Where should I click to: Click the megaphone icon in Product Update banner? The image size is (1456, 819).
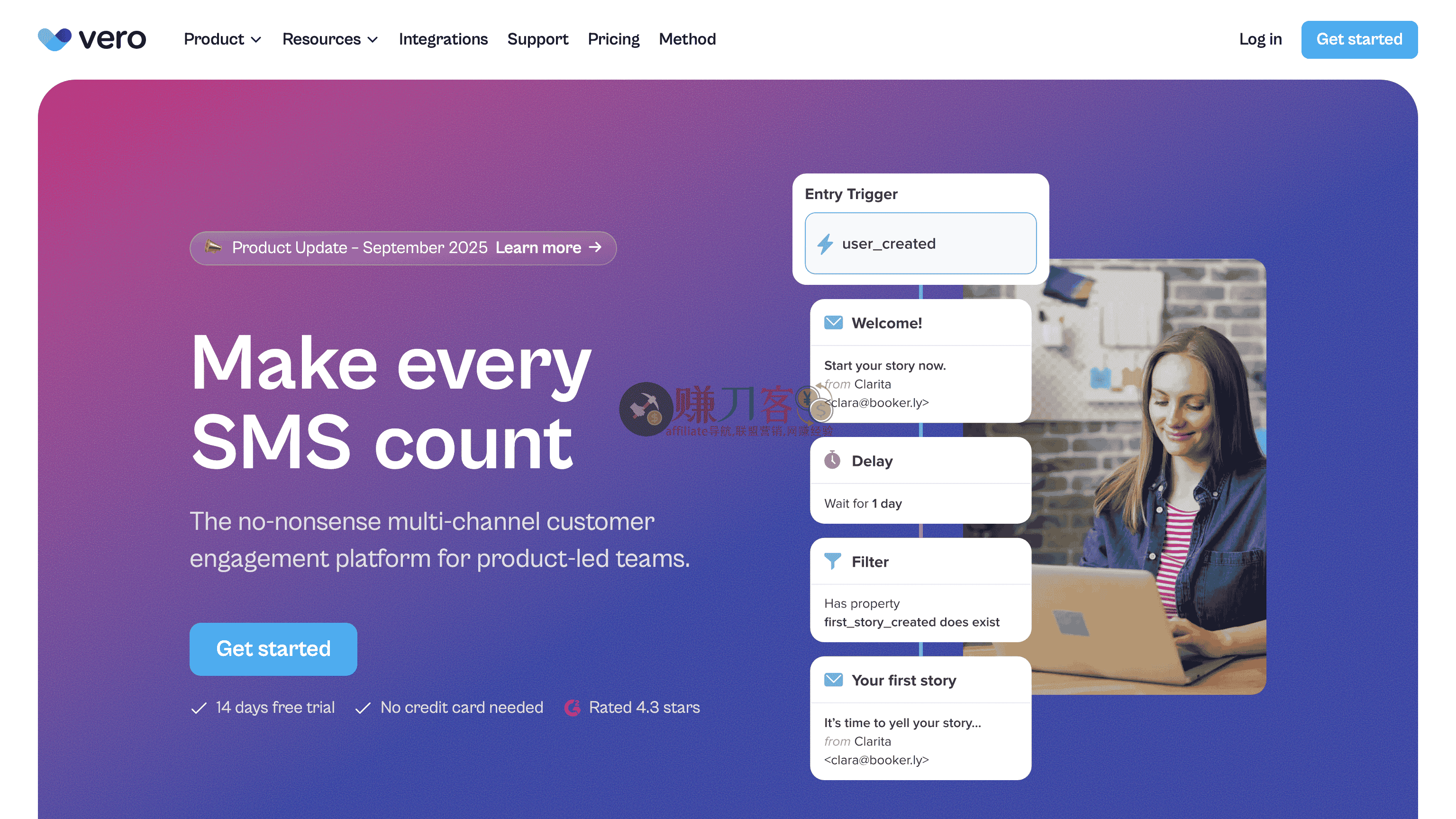coord(213,247)
